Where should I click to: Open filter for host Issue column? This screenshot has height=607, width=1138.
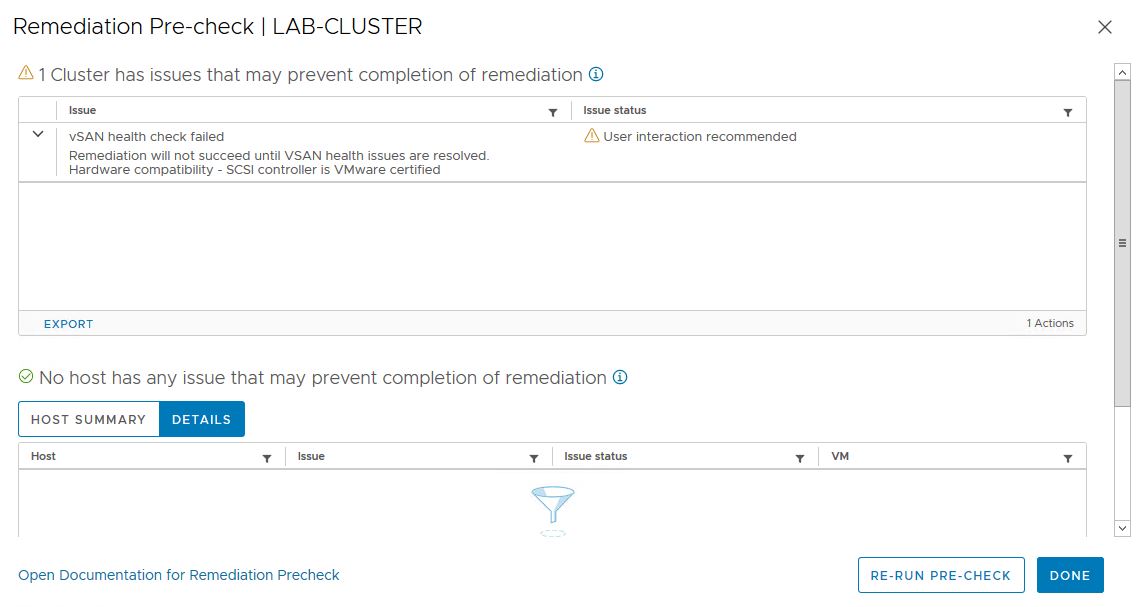tap(534, 458)
